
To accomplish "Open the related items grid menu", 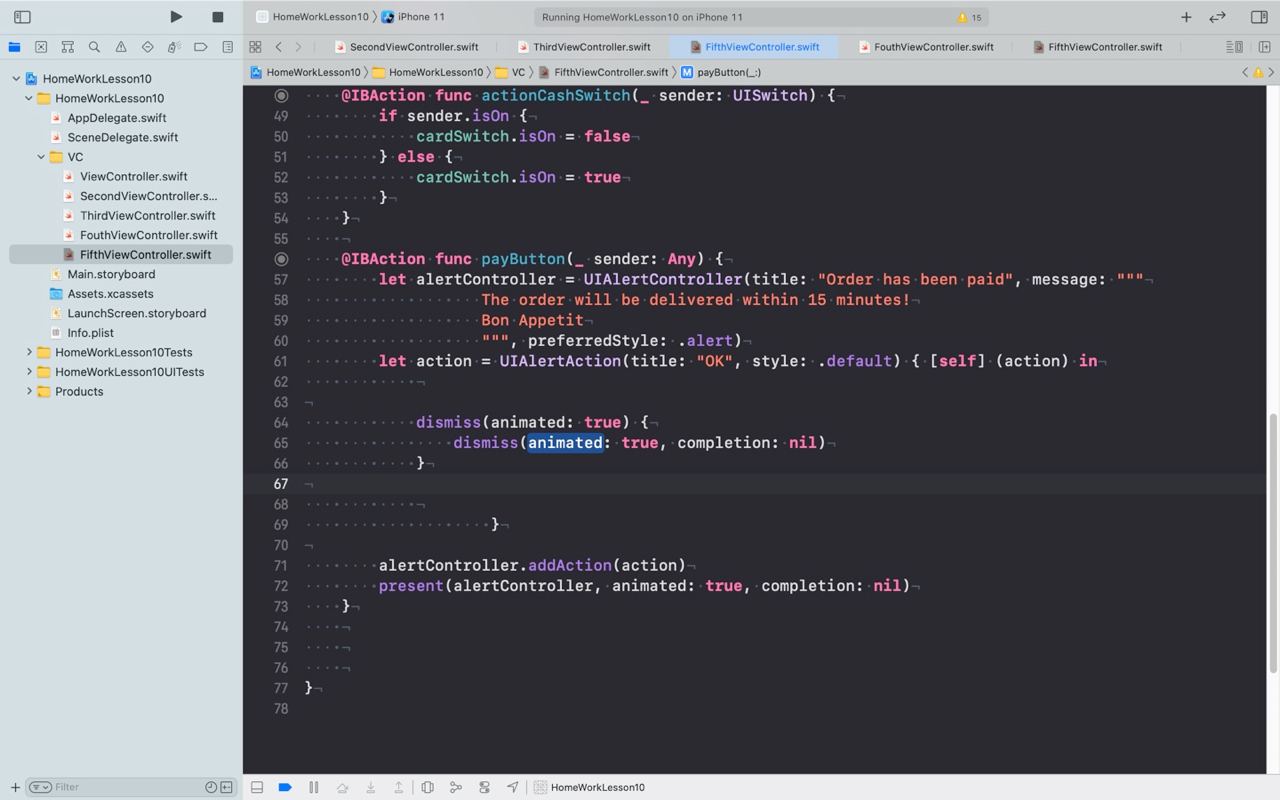I will 255,47.
